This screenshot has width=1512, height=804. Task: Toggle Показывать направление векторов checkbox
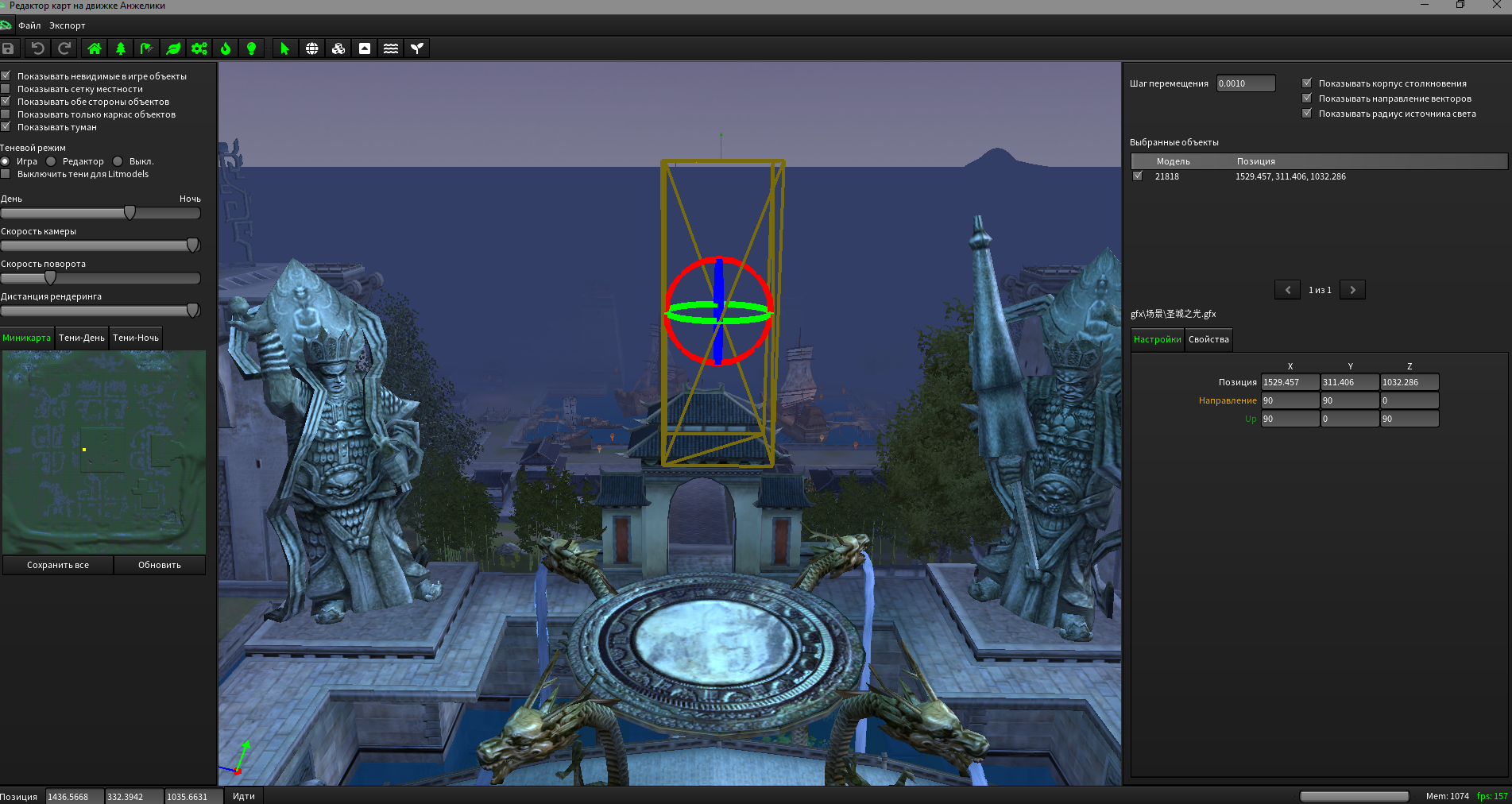[1307, 98]
